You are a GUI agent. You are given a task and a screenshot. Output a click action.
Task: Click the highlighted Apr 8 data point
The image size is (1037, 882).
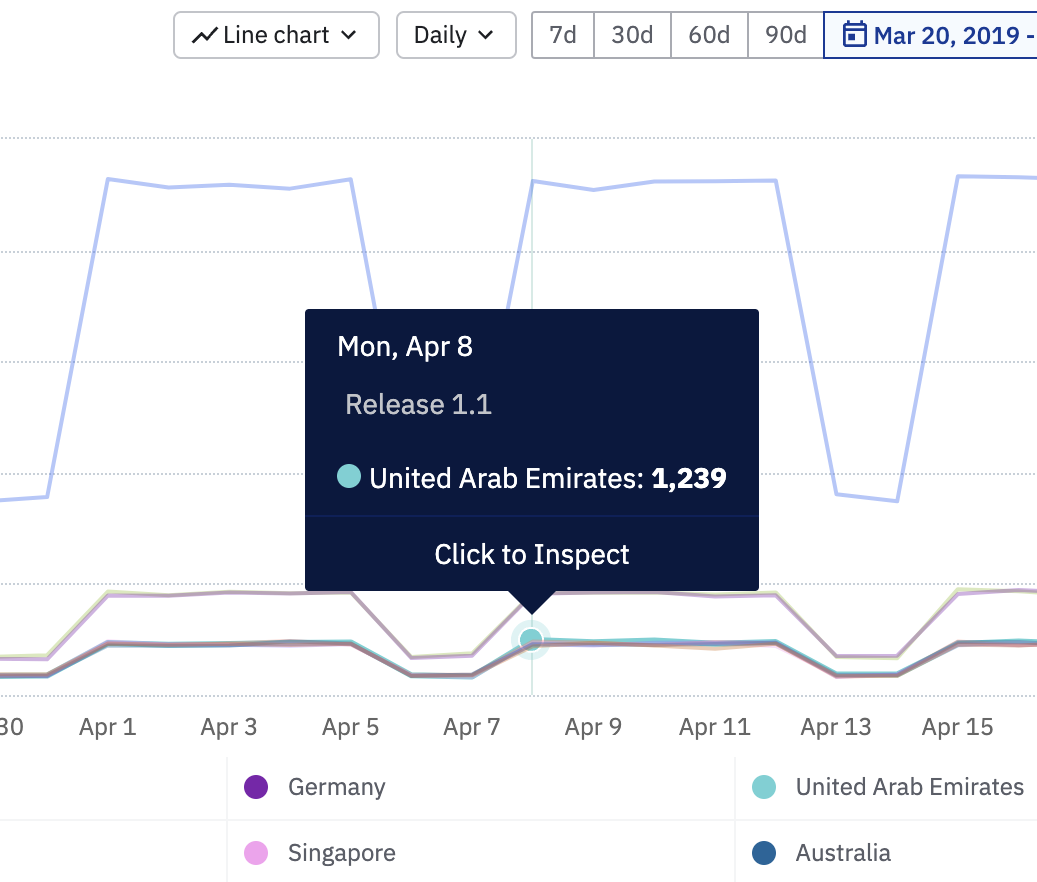[531, 640]
